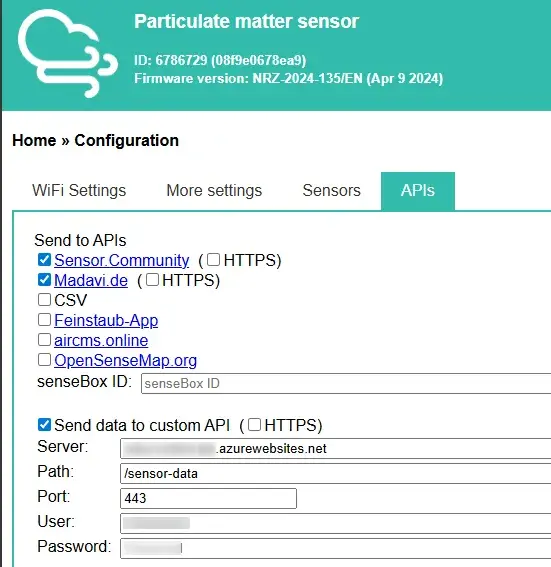551x567 pixels.
Task: Click the Port: label
Action: 54,496
